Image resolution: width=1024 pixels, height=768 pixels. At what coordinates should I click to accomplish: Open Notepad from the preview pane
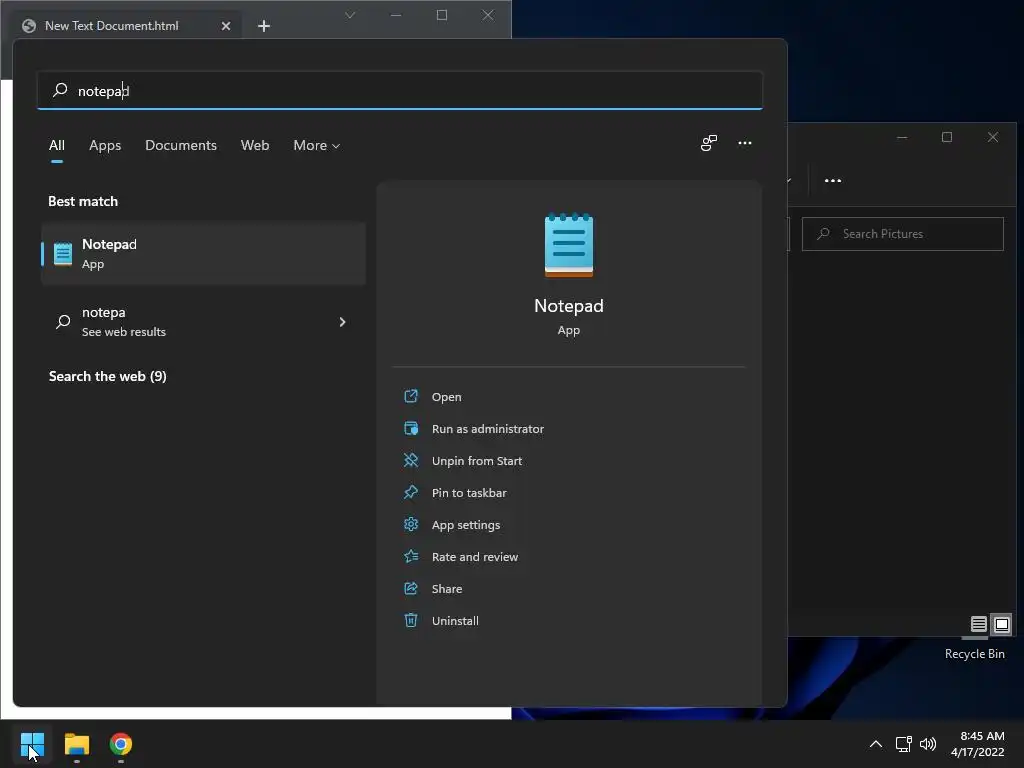[x=446, y=397]
